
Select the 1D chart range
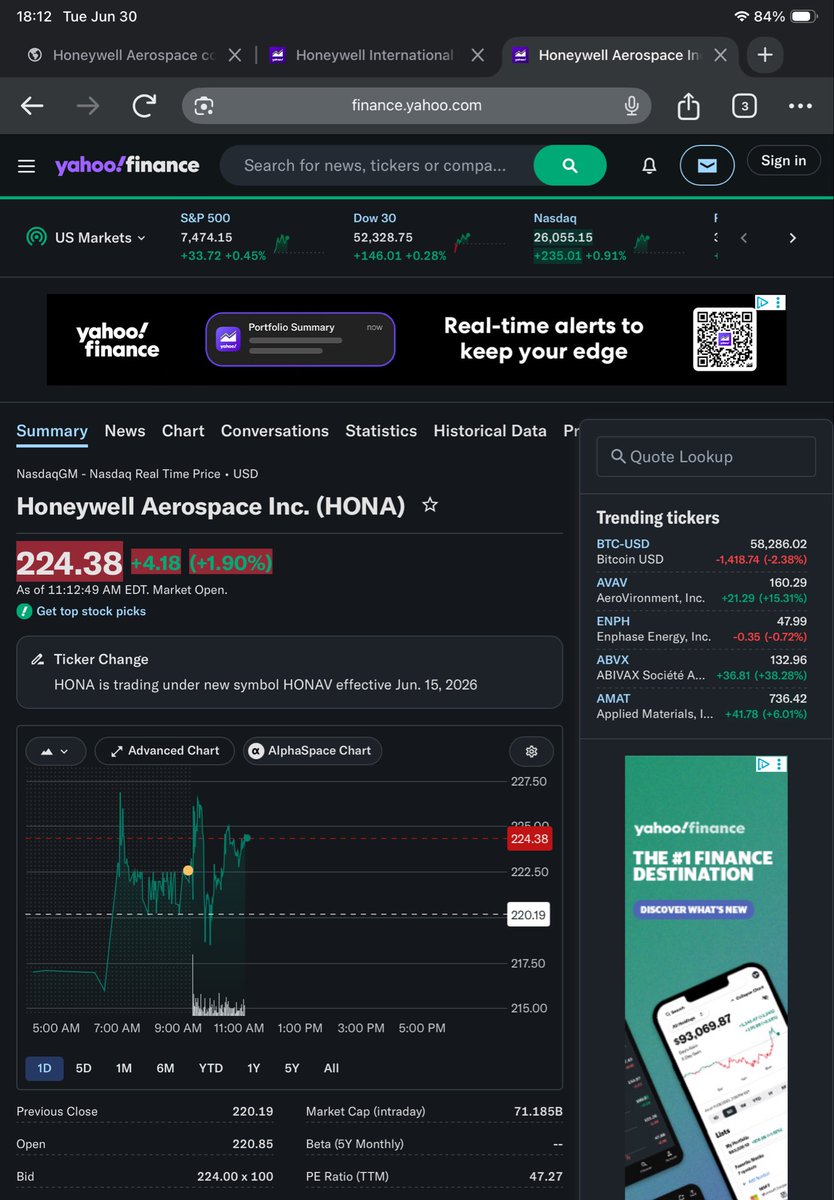(x=44, y=1068)
